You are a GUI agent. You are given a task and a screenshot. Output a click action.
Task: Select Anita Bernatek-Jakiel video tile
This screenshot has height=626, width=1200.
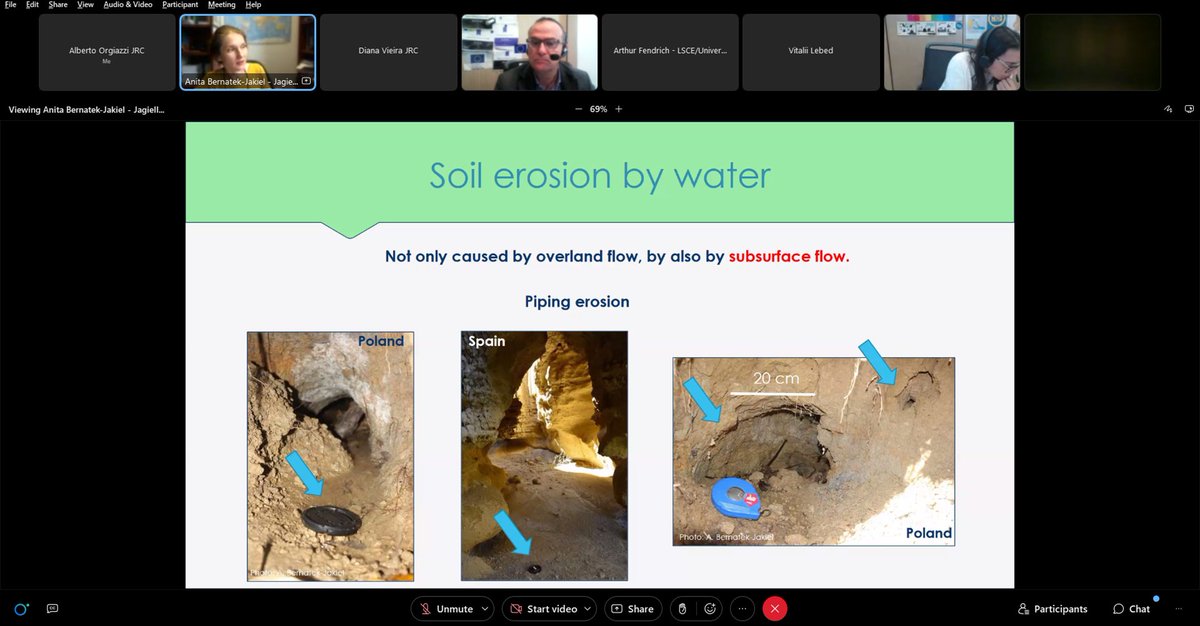(x=247, y=52)
